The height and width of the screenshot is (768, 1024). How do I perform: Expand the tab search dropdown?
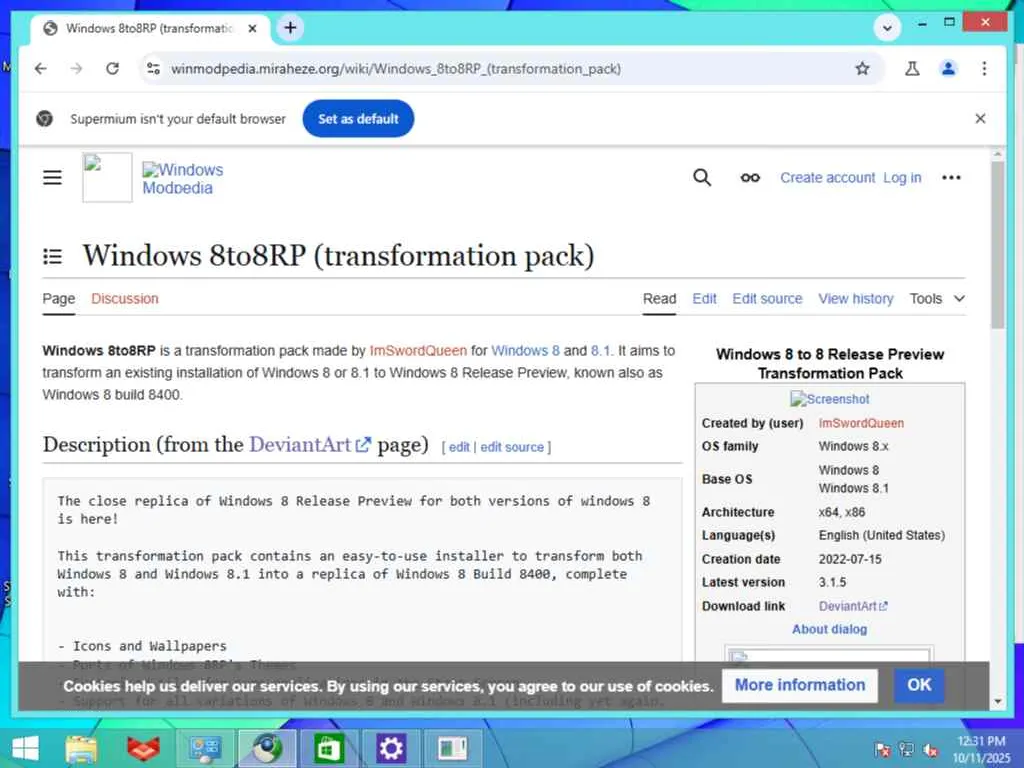[887, 28]
